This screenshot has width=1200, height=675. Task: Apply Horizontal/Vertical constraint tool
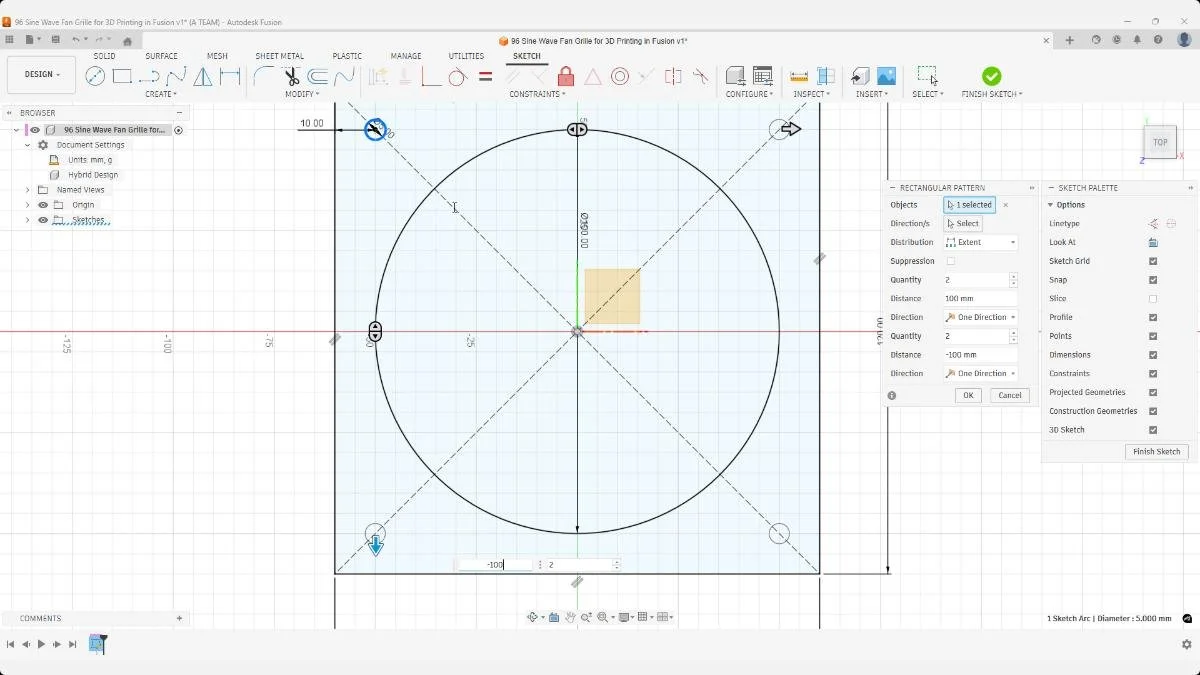click(431, 76)
